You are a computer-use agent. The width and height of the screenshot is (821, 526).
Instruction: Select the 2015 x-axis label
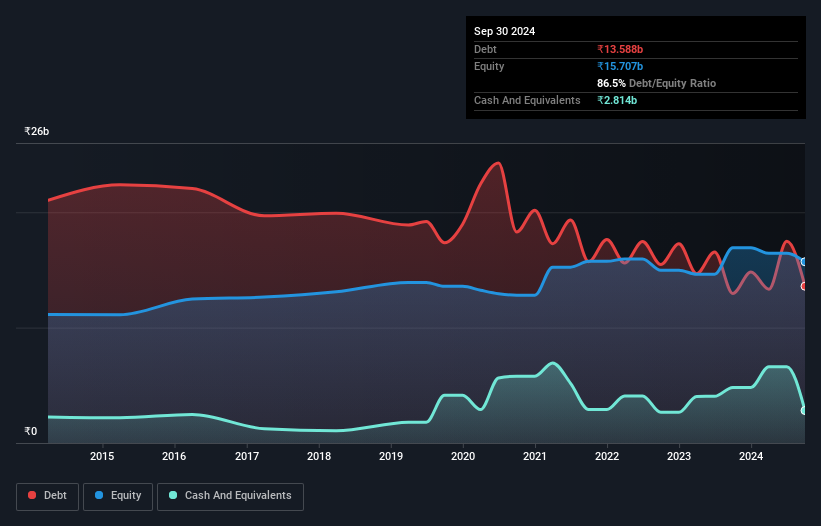[102, 456]
